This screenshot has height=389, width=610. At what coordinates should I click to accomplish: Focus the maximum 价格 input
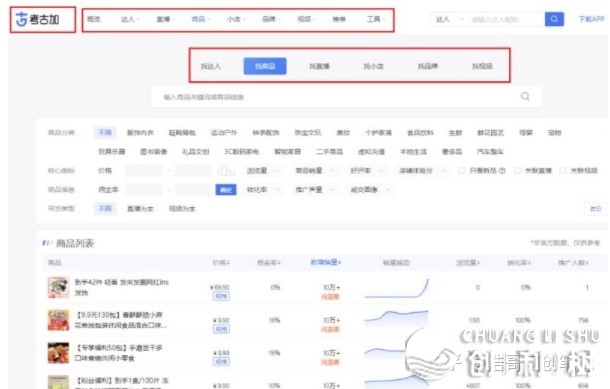click(x=193, y=170)
